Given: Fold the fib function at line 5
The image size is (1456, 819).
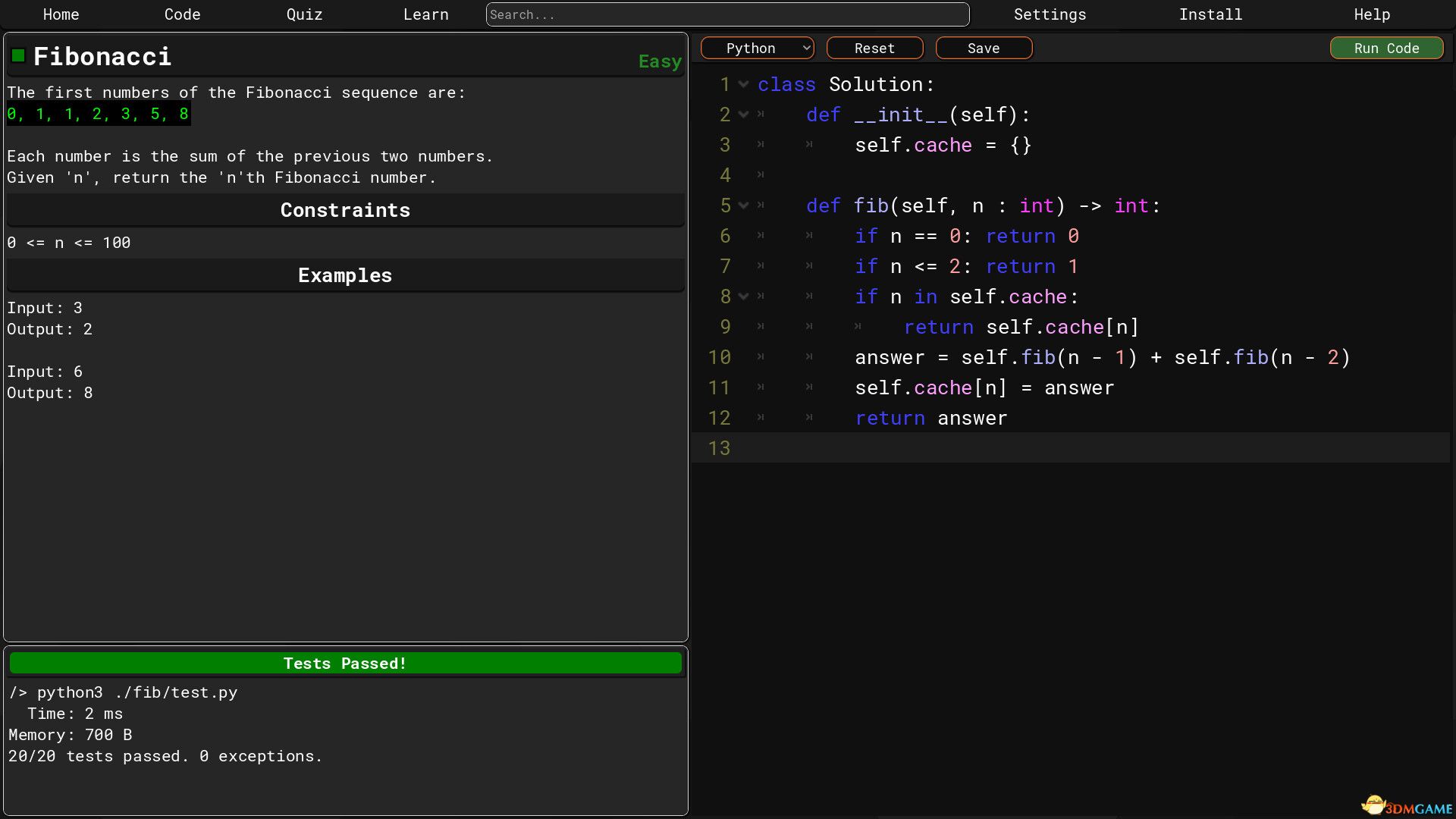Looking at the screenshot, I should coord(744,206).
